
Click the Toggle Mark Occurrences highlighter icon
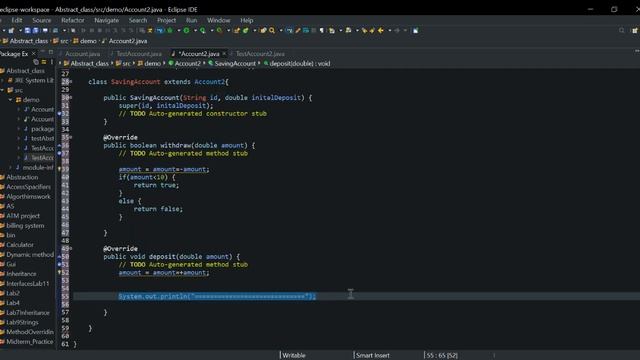click(298, 31)
